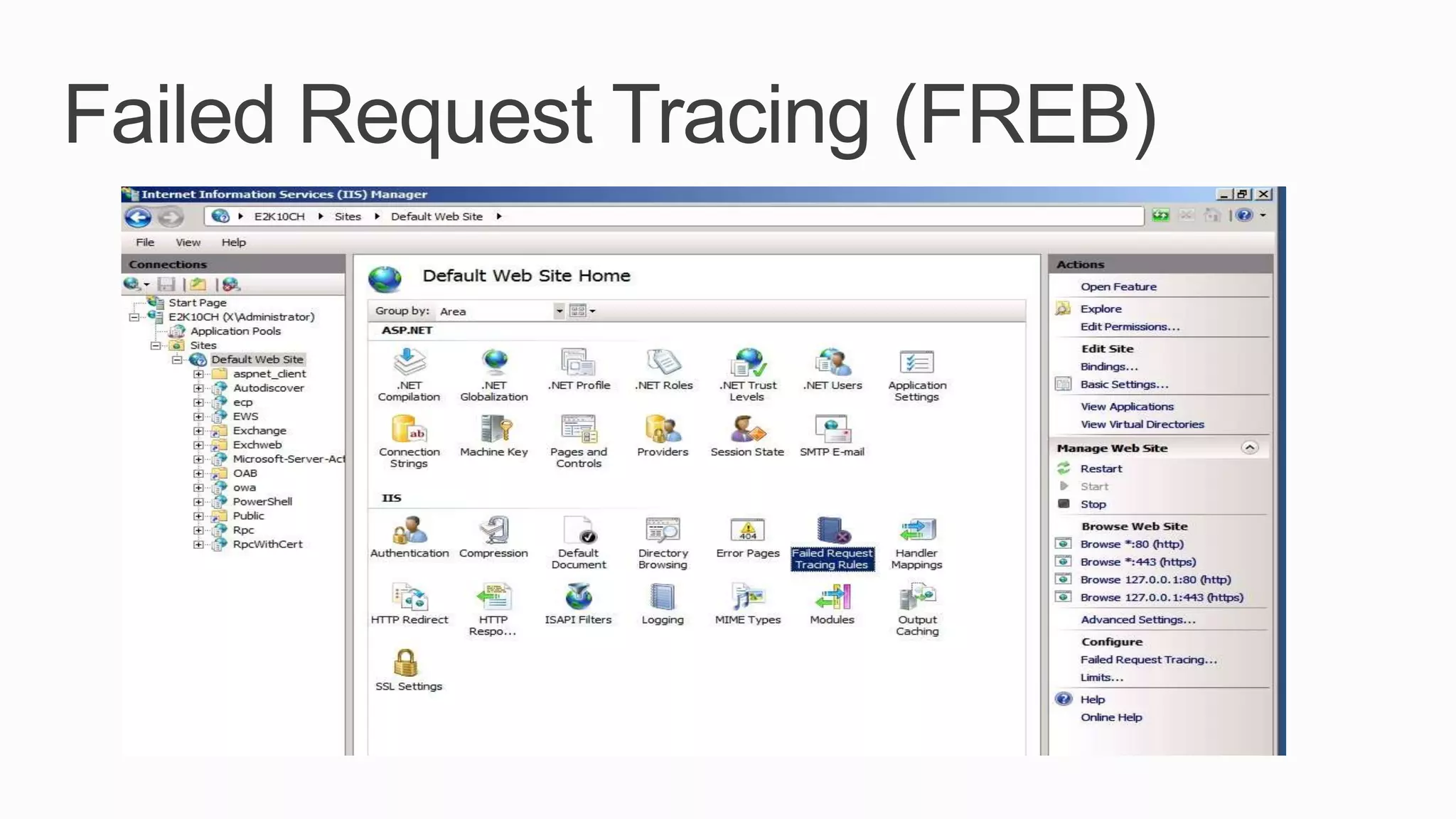Open the Failed Request Tracing Rules feature
The image size is (1456, 819).
pyautogui.click(x=832, y=532)
